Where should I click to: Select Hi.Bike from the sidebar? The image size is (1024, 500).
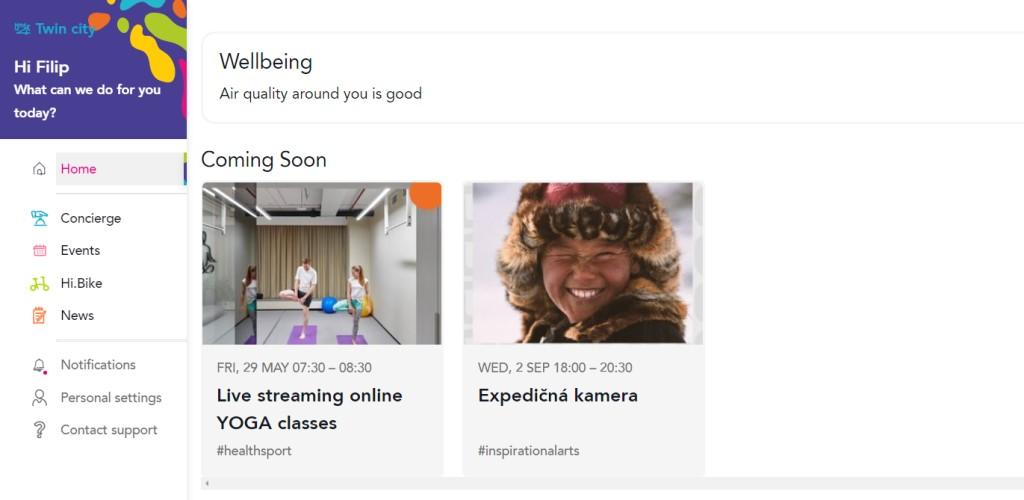pos(82,283)
